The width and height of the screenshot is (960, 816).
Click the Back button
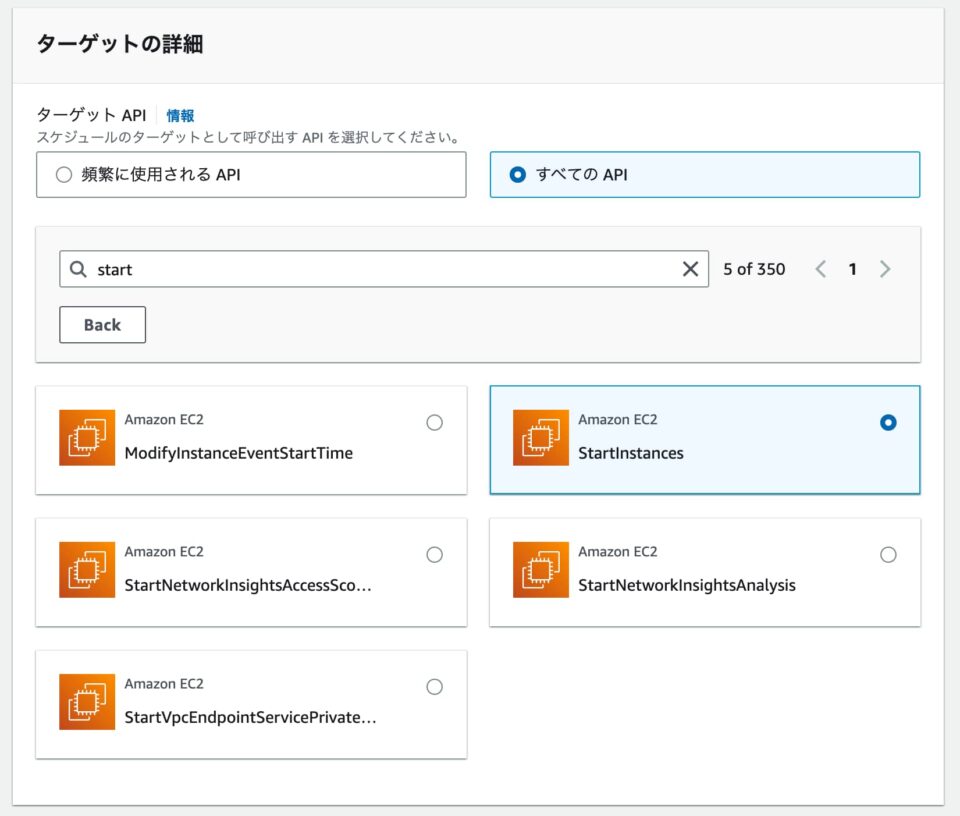[102, 324]
